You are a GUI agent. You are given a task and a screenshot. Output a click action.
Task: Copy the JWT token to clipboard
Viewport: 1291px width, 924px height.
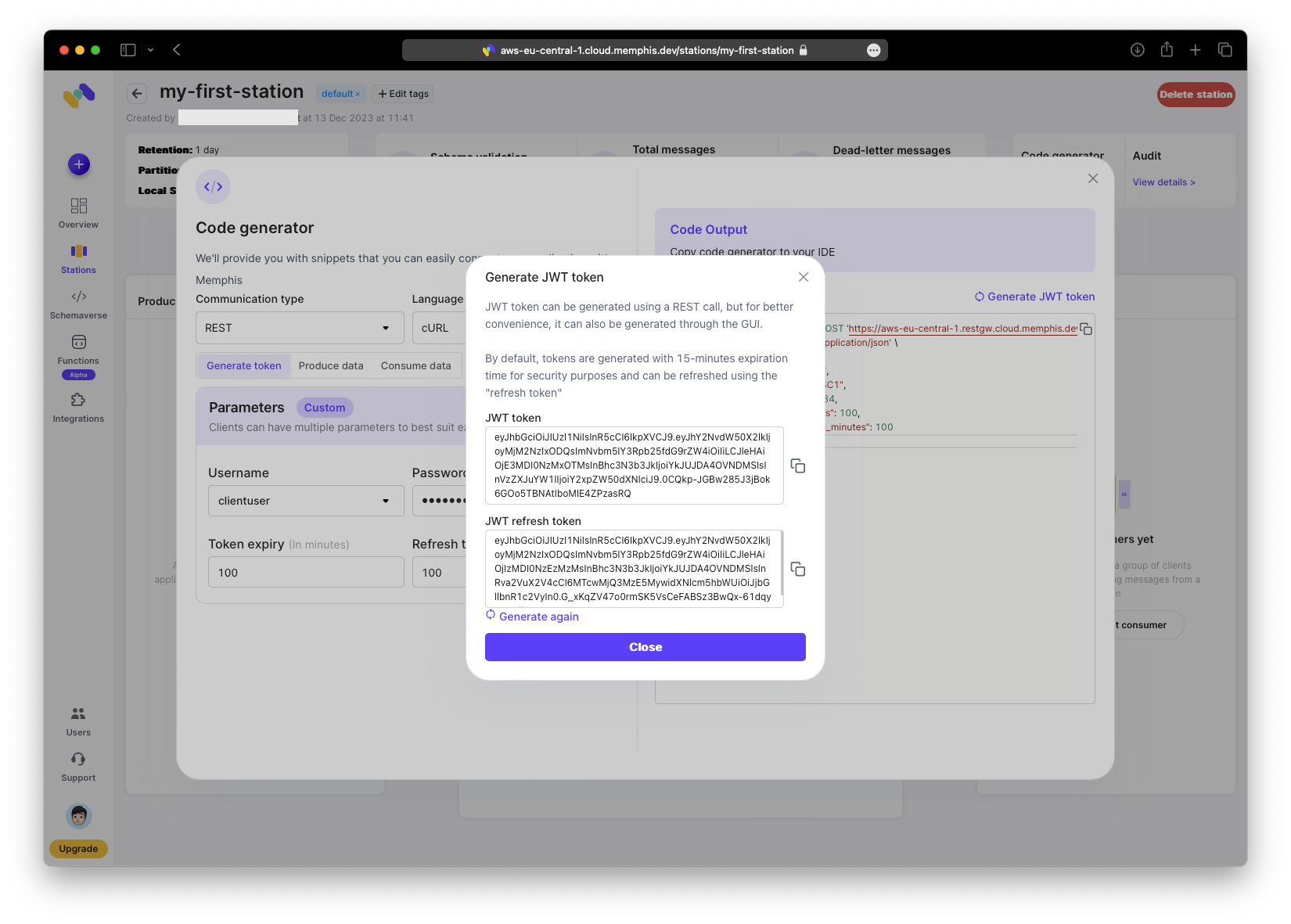pyautogui.click(x=797, y=466)
